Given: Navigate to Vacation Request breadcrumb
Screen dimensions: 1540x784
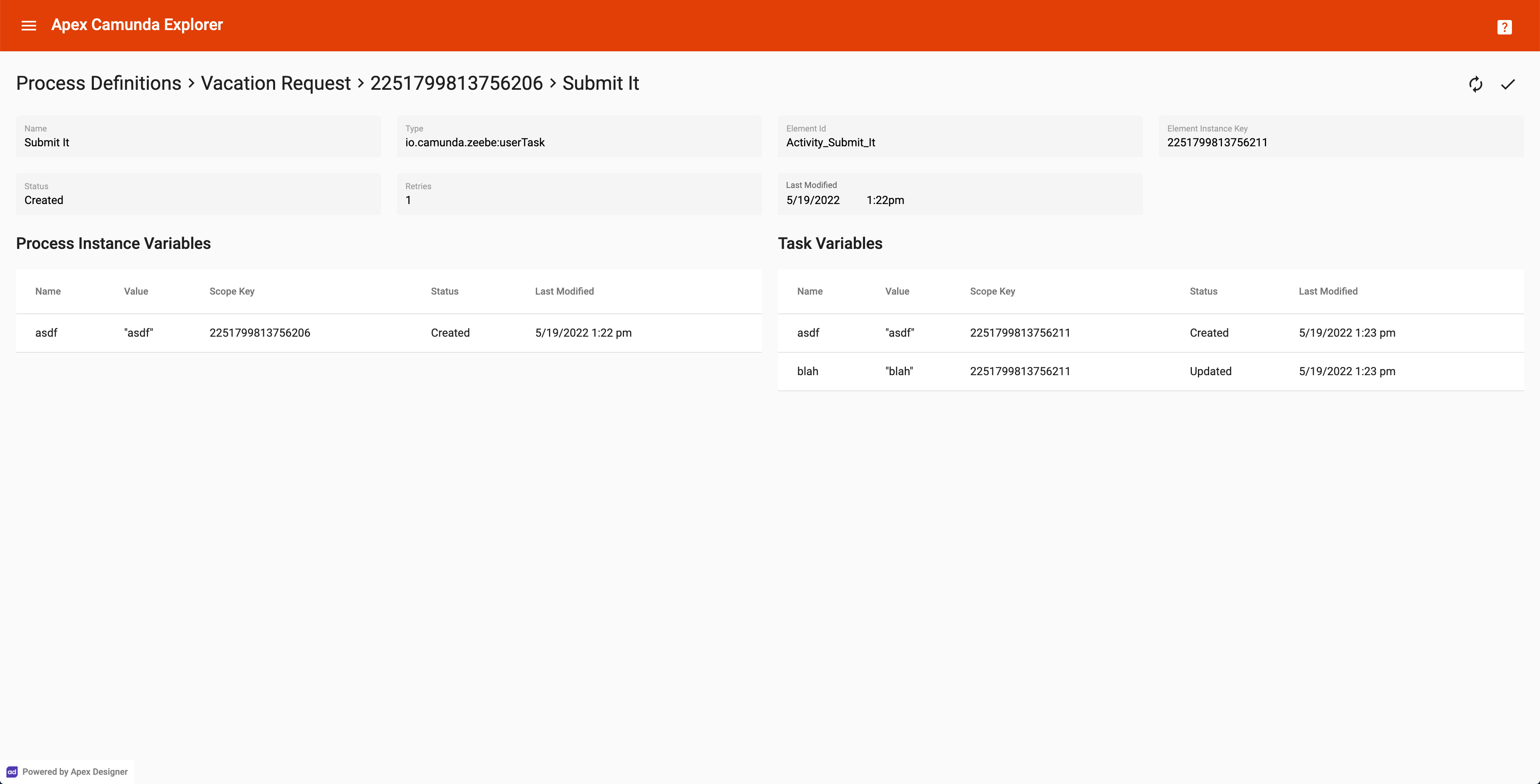Looking at the screenshot, I should (x=275, y=83).
